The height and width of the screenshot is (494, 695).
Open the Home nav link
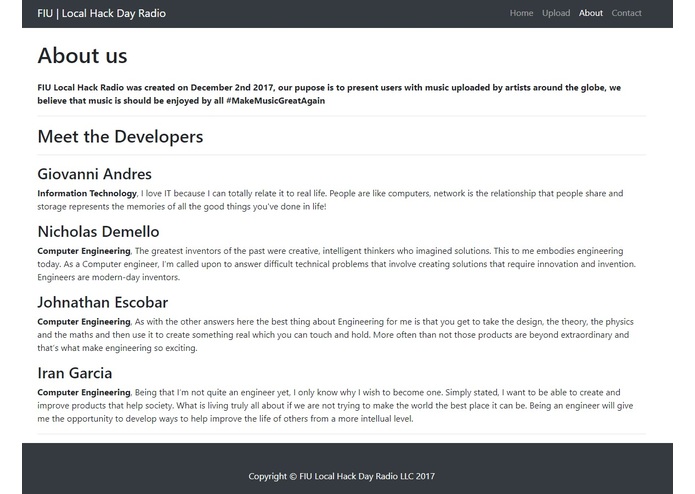pyautogui.click(x=521, y=13)
